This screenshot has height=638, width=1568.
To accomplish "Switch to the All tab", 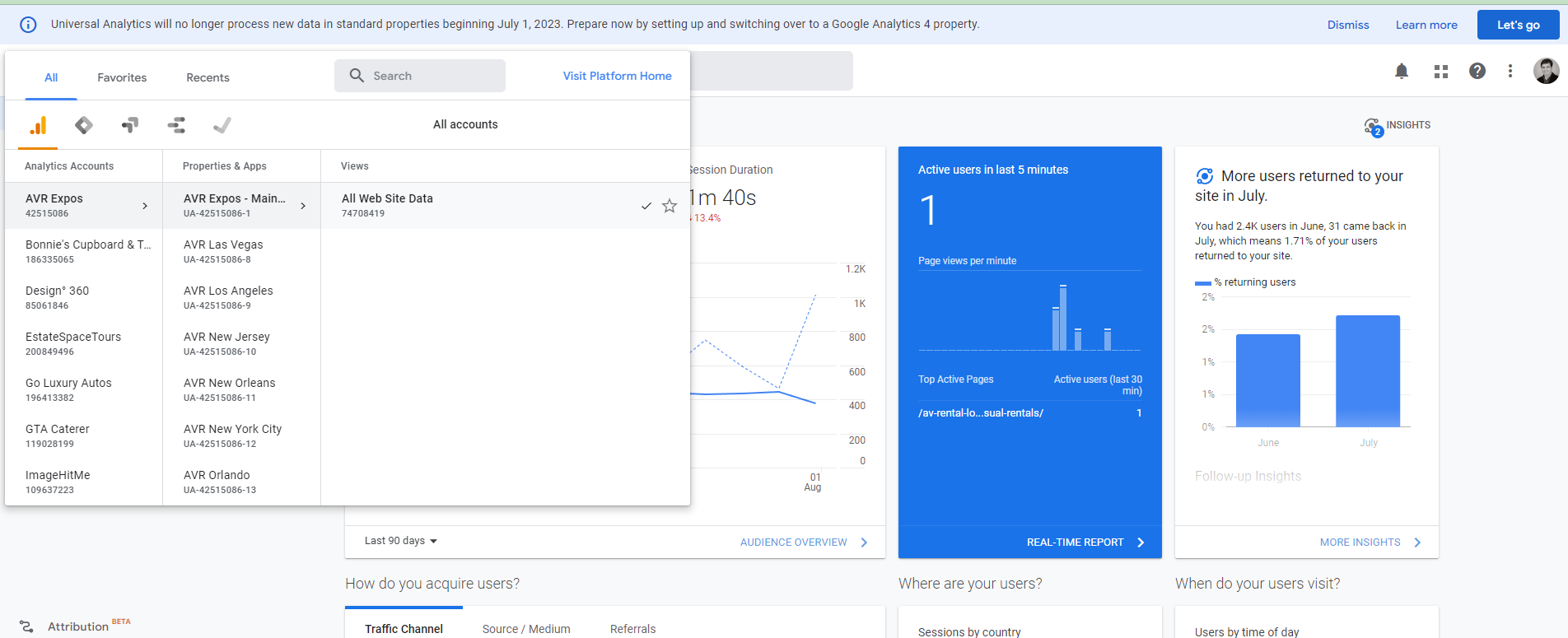I will pyautogui.click(x=51, y=77).
